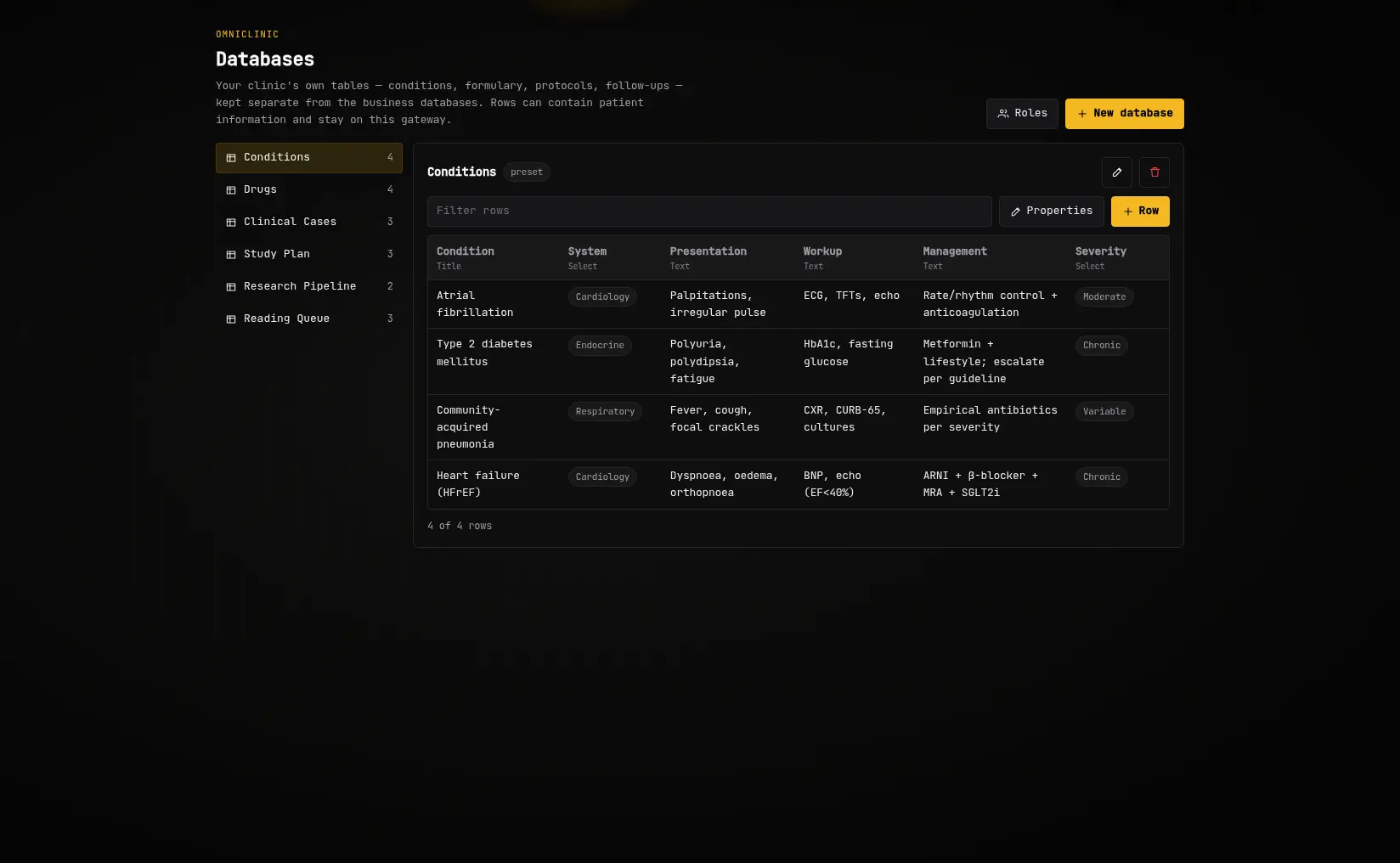Click the pencil edit icon for Conditions database
The height and width of the screenshot is (863, 1400).
[x=1116, y=172]
